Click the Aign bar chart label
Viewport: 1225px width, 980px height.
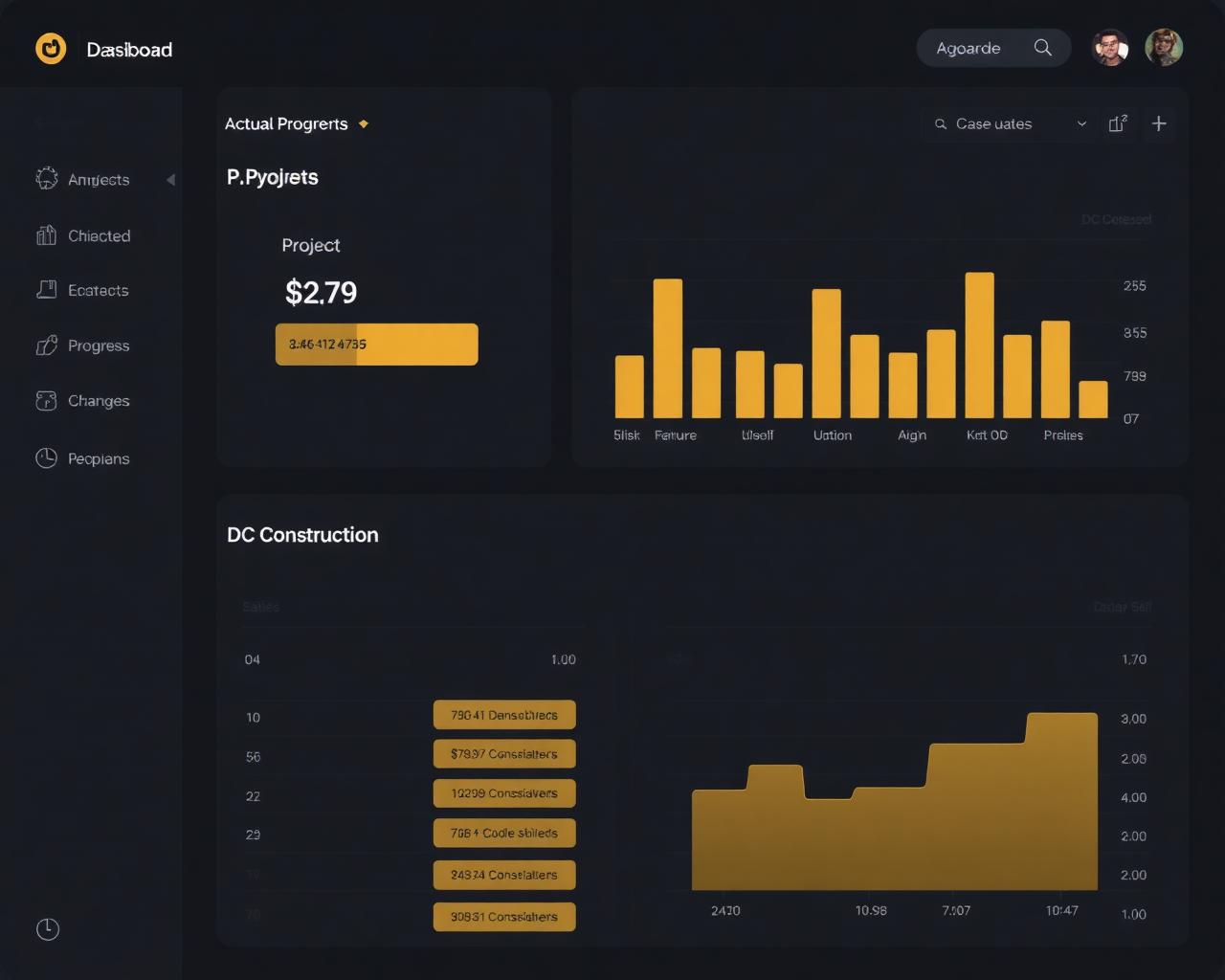[912, 434]
